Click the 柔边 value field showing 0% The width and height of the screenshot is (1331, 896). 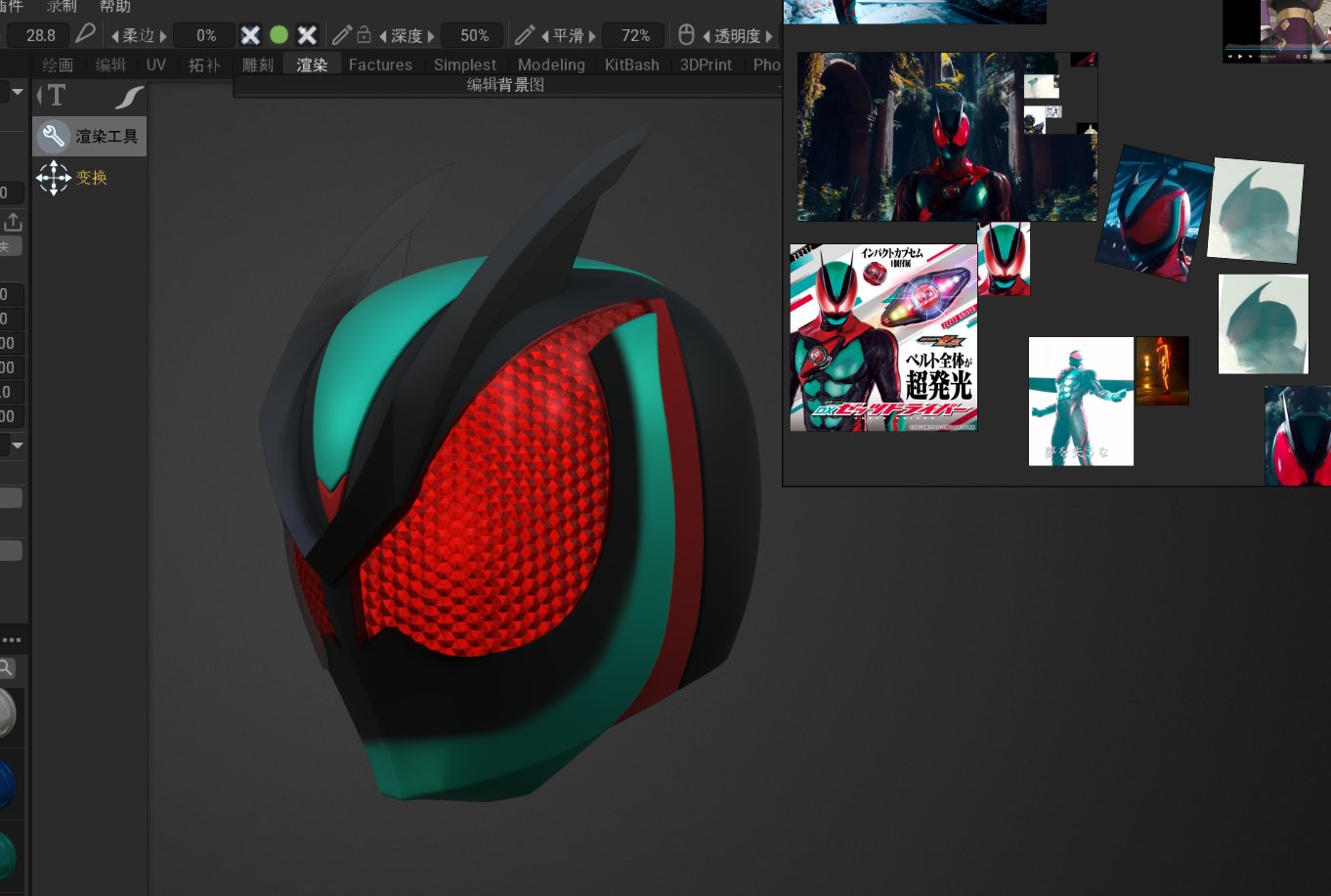pos(205,35)
